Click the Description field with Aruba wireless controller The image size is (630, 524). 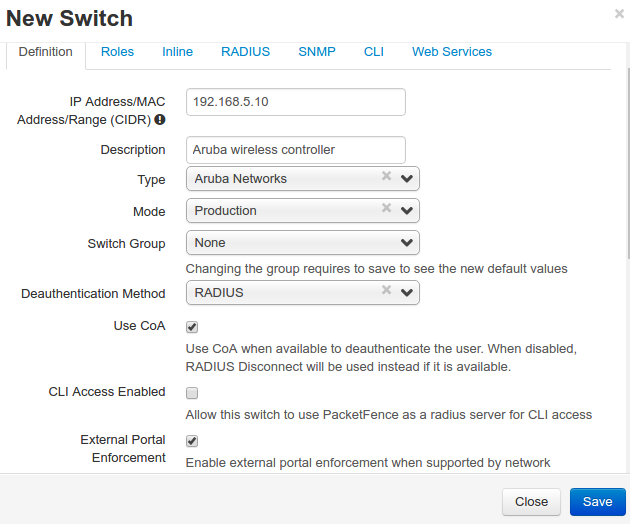click(296, 150)
